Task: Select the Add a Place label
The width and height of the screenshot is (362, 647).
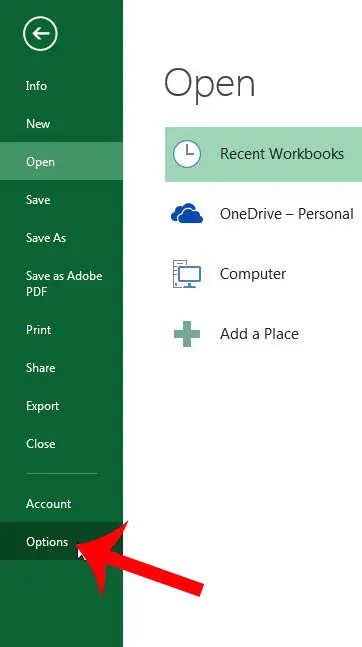Action: [x=259, y=333]
